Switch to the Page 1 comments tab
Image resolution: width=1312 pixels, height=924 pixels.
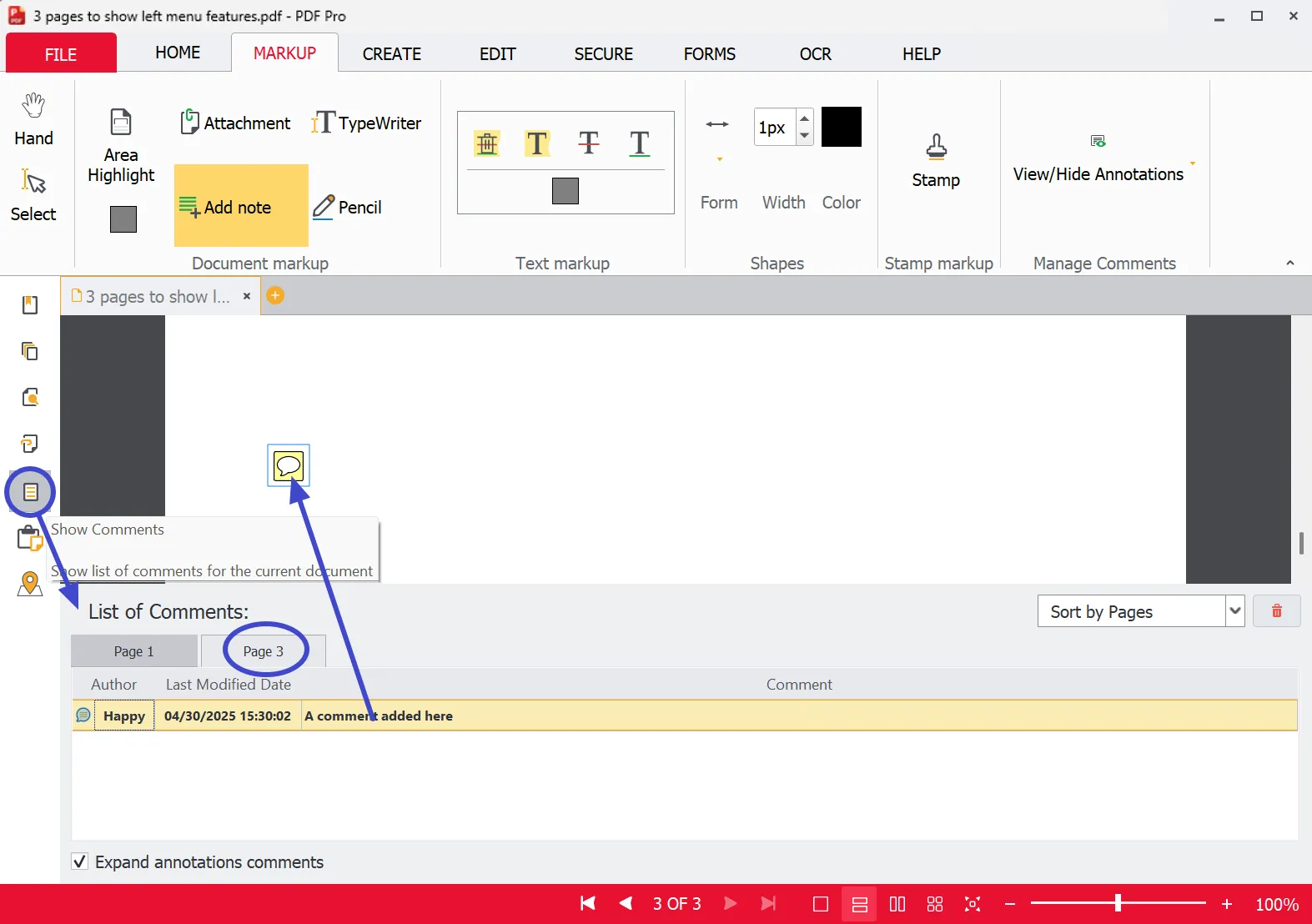[x=134, y=651]
